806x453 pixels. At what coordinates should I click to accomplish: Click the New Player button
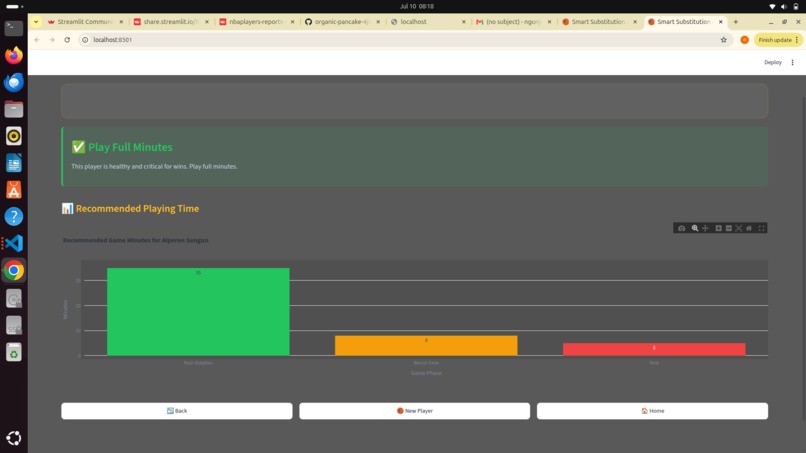tap(414, 411)
